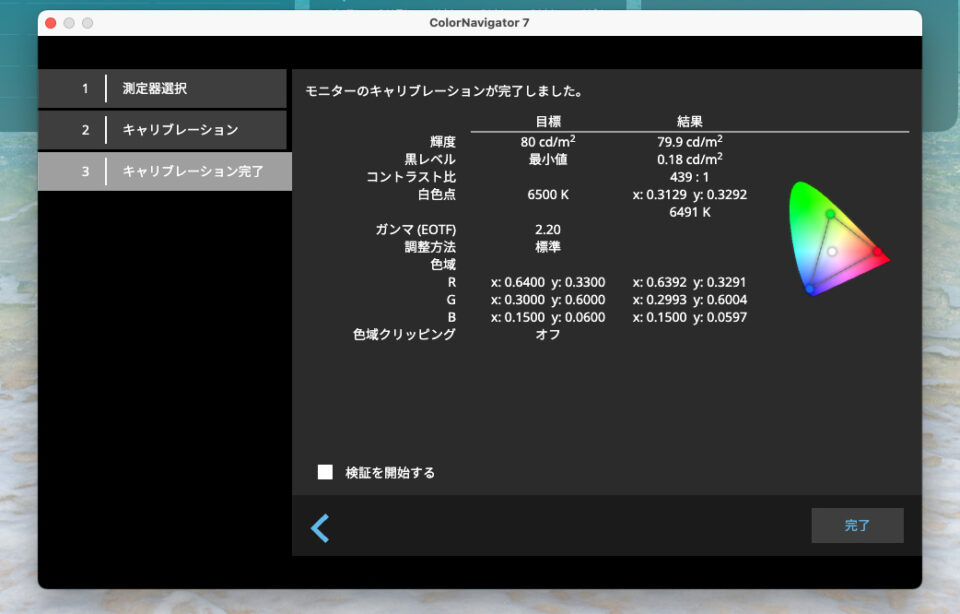Click the zoom window button

click(x=87, y=23)
